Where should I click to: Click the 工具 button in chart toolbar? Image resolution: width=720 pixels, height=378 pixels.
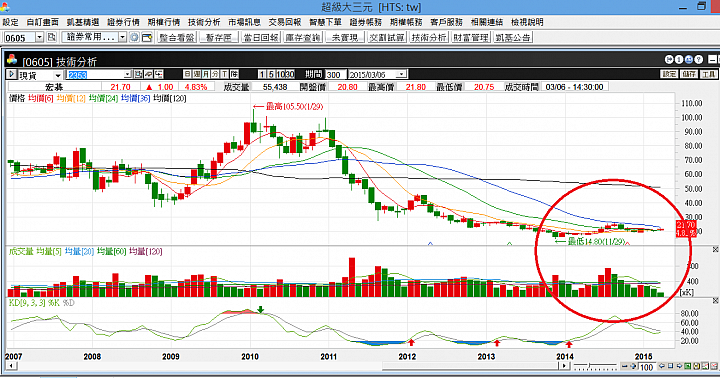click(708, 74)
